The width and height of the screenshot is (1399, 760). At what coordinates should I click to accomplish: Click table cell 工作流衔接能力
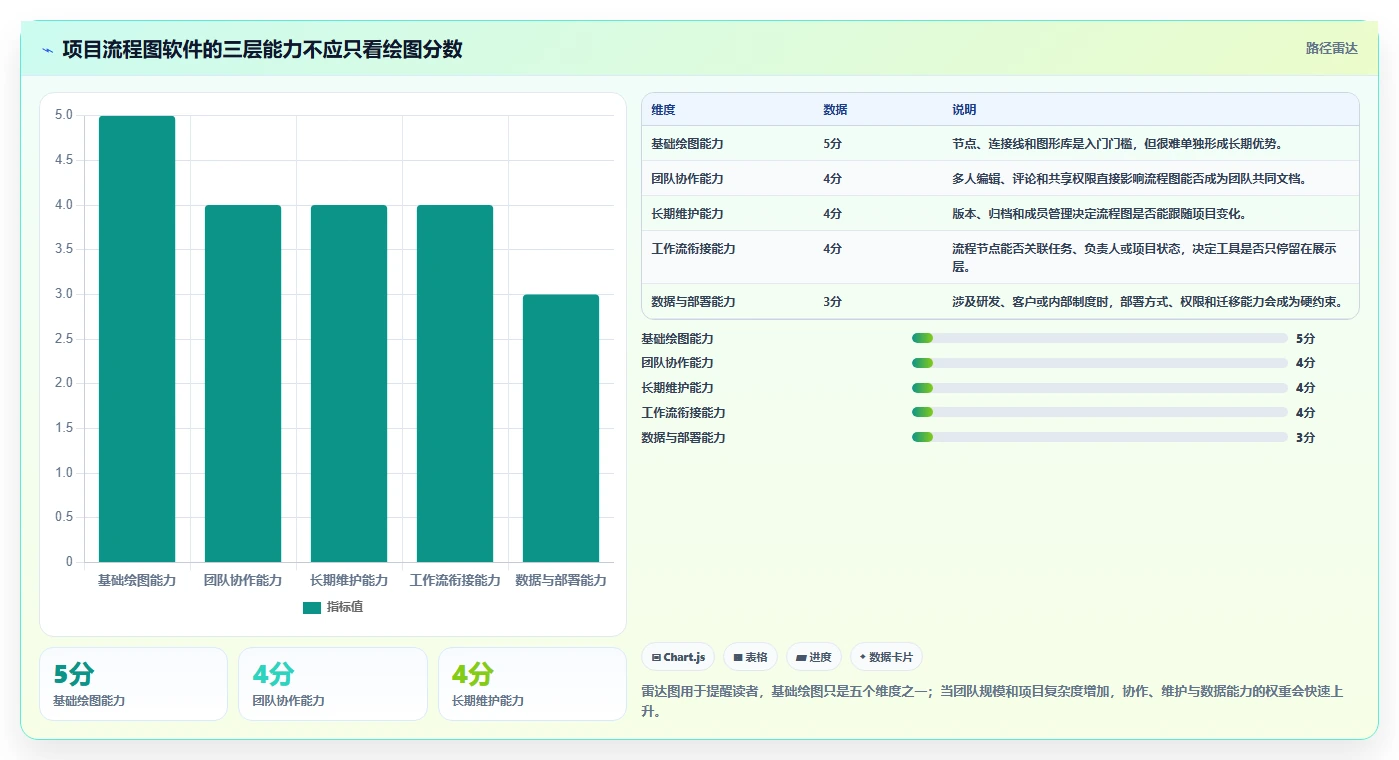click(693, 249)
